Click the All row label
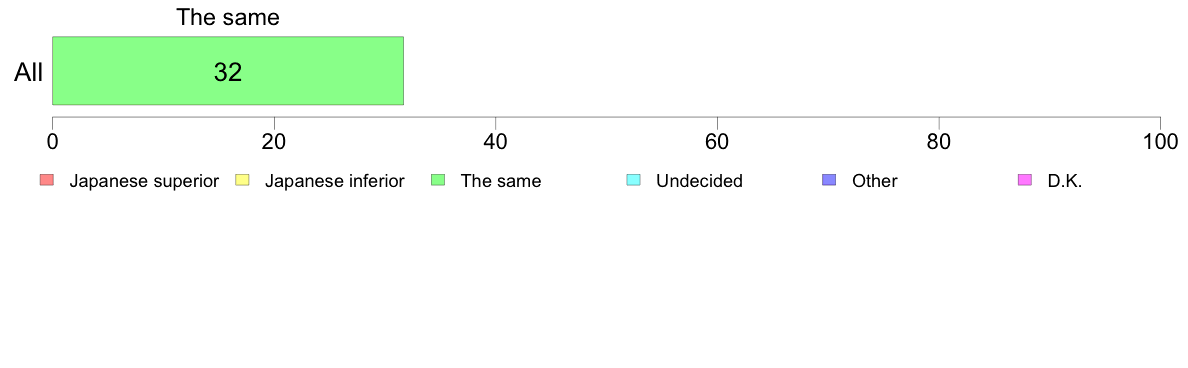 click(29, 73)
